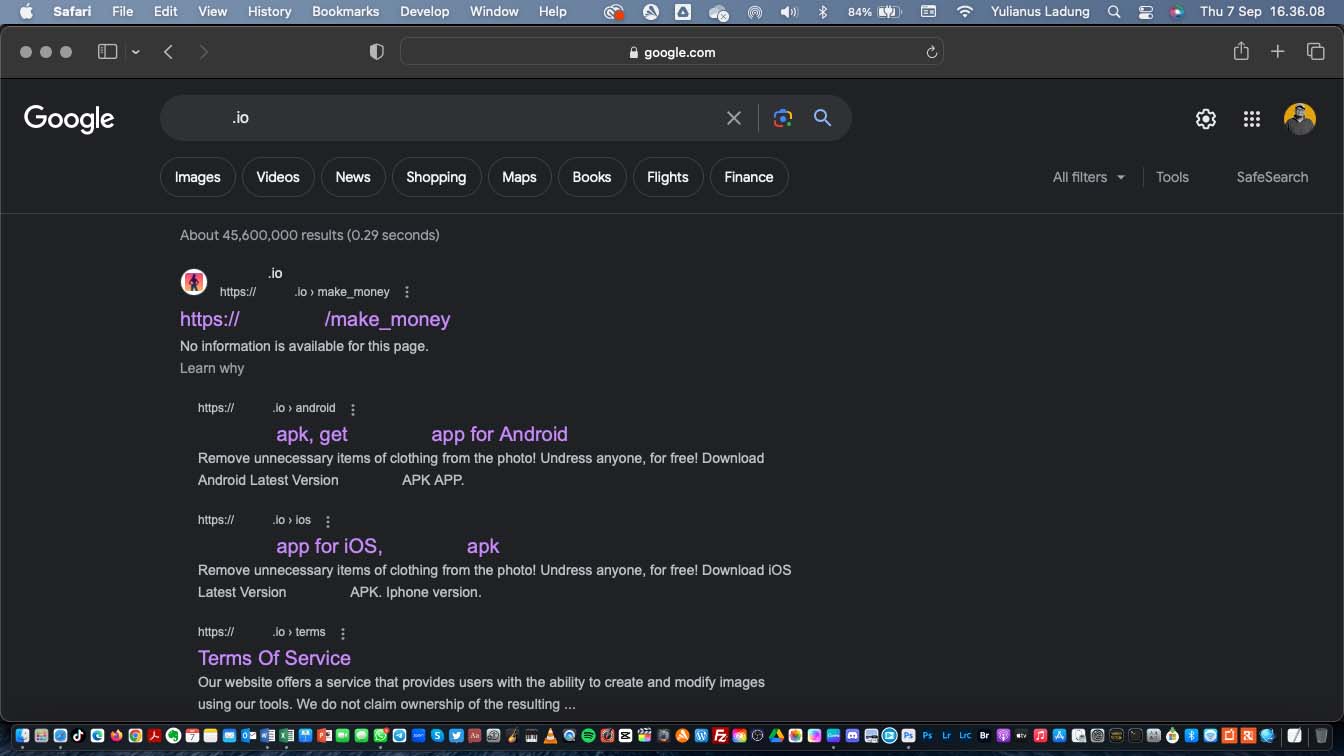The image size is (1344, 756).
Task: Select the News filter tab
Action: pos(352,177)
